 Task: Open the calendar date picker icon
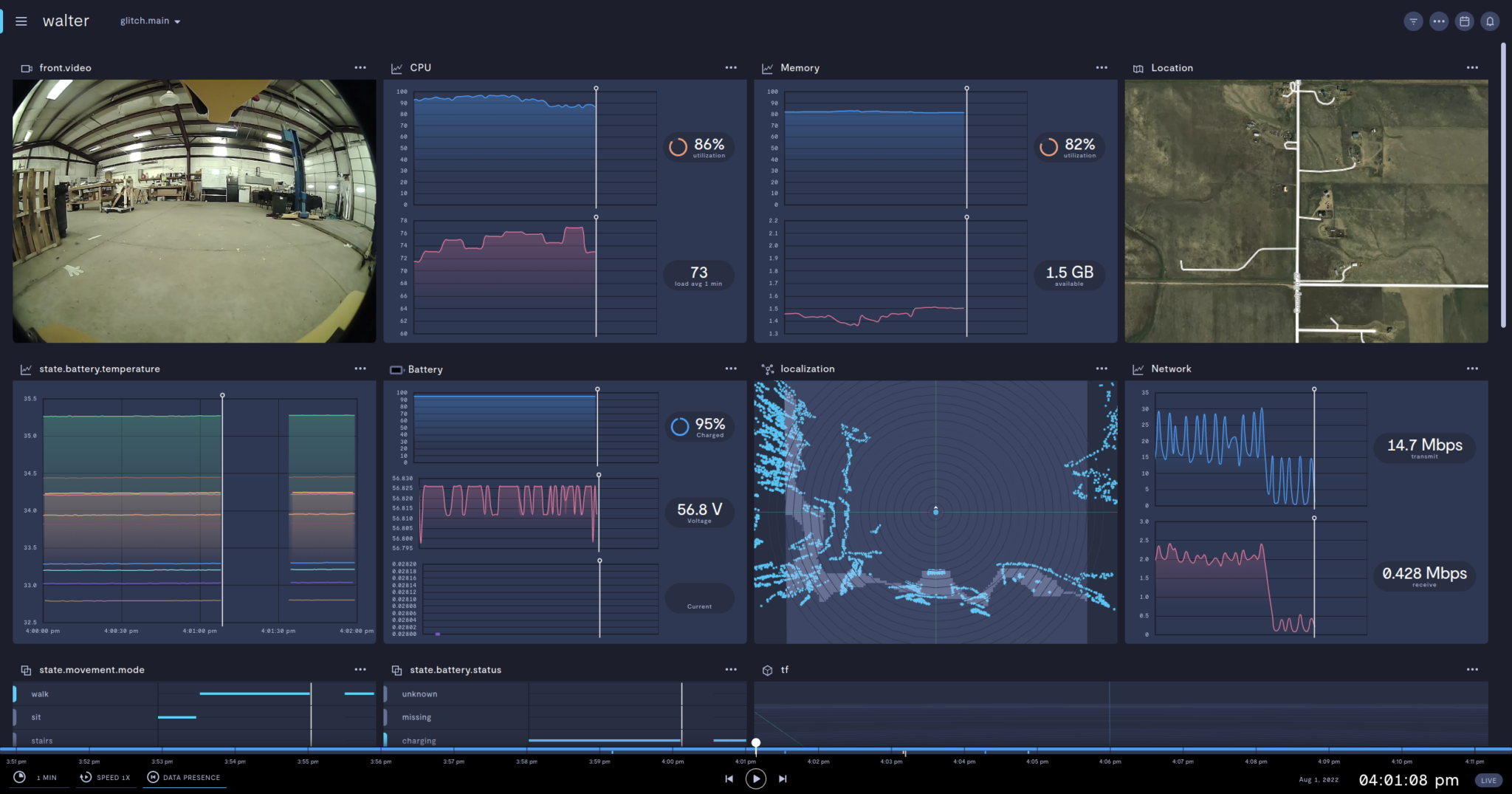[x=1464, y=21]
